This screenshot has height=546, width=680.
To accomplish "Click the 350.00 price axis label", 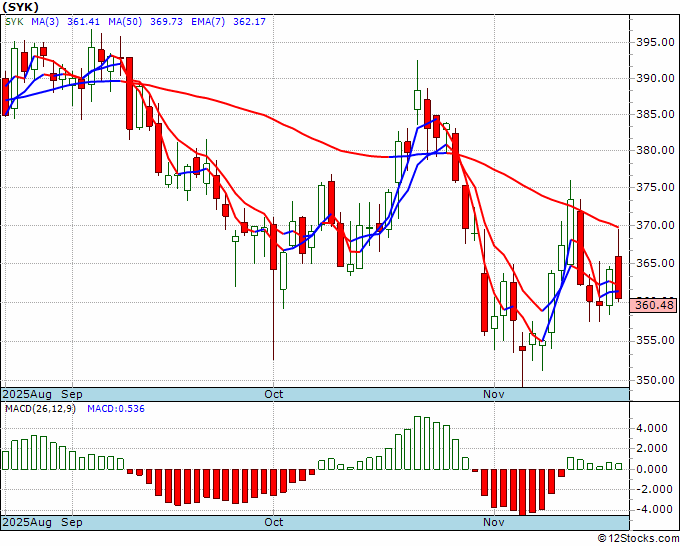I will [655, 380].
